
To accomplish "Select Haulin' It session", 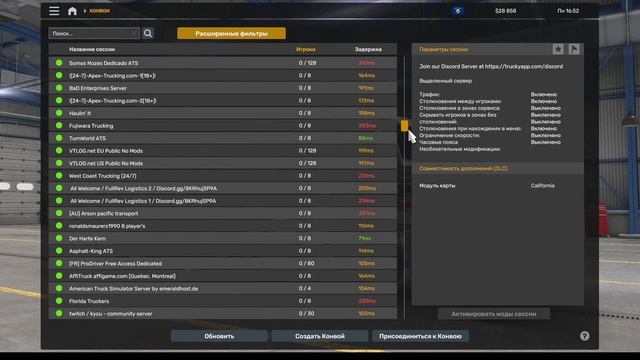I will (x=222, y=113).
